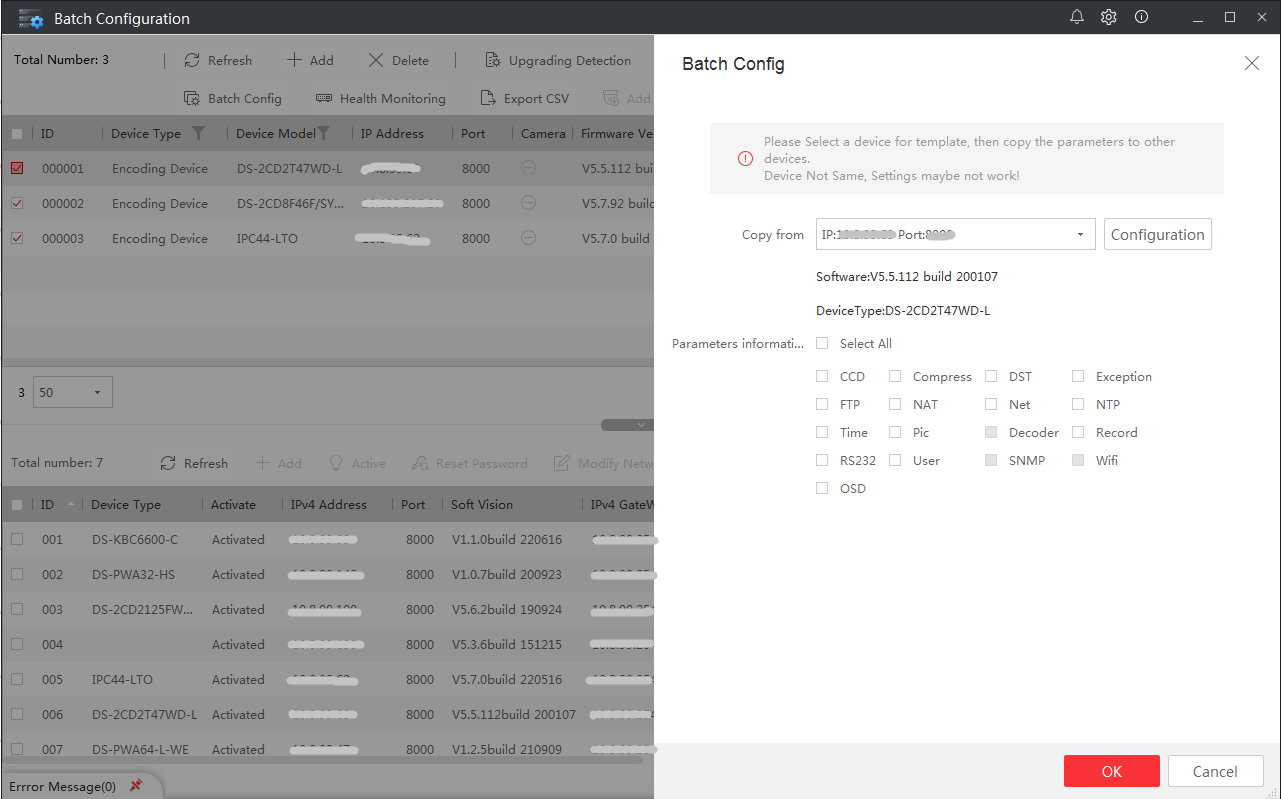Open the 50 per page dropdown
This screenshot has width=1281, height=799.
pyautogui.click(x=73, y=392)
